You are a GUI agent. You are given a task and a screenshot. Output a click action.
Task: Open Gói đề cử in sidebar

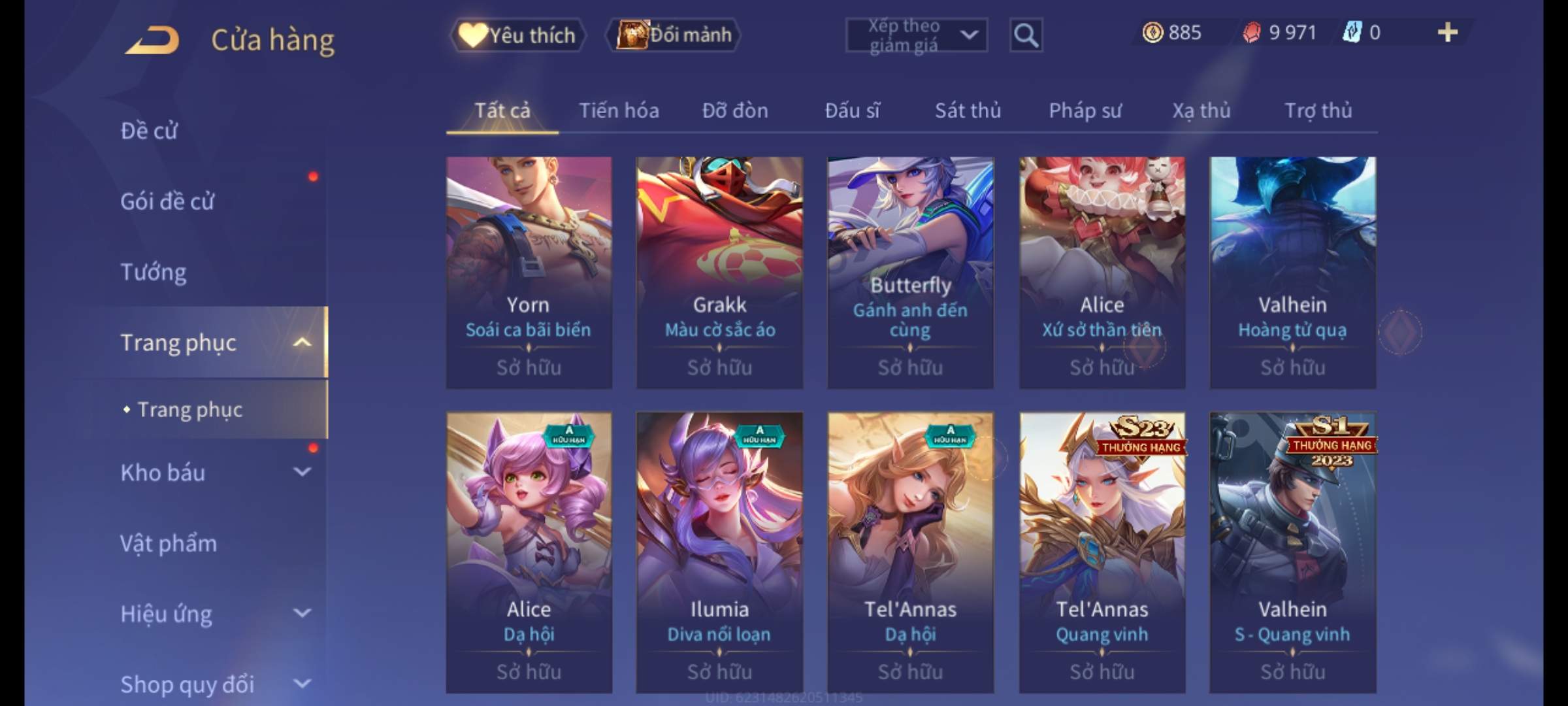point(167,201)
